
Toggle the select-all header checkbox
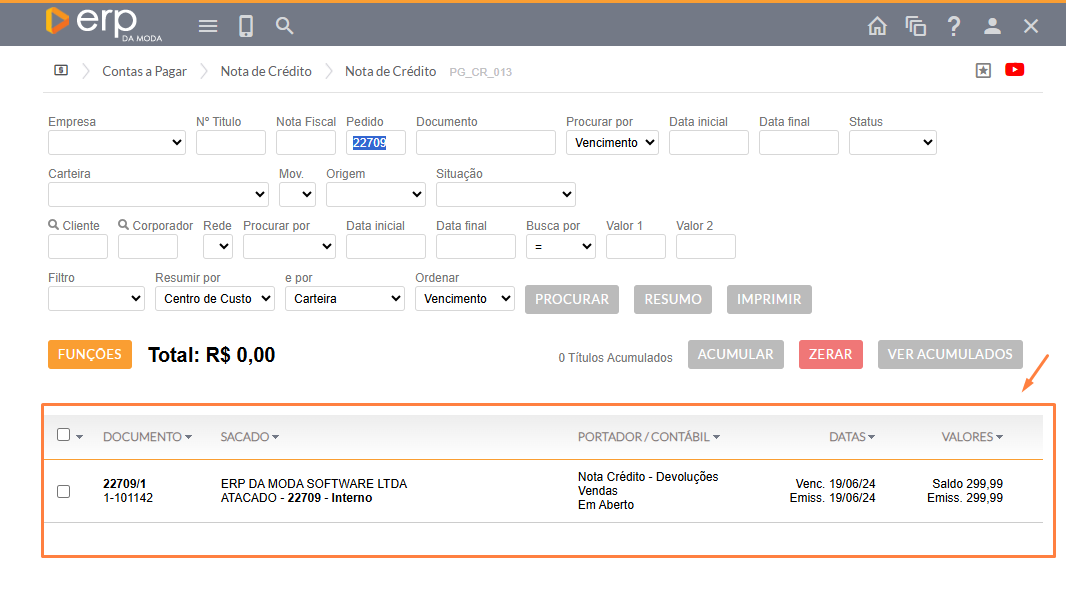click(x=64, y=435)
